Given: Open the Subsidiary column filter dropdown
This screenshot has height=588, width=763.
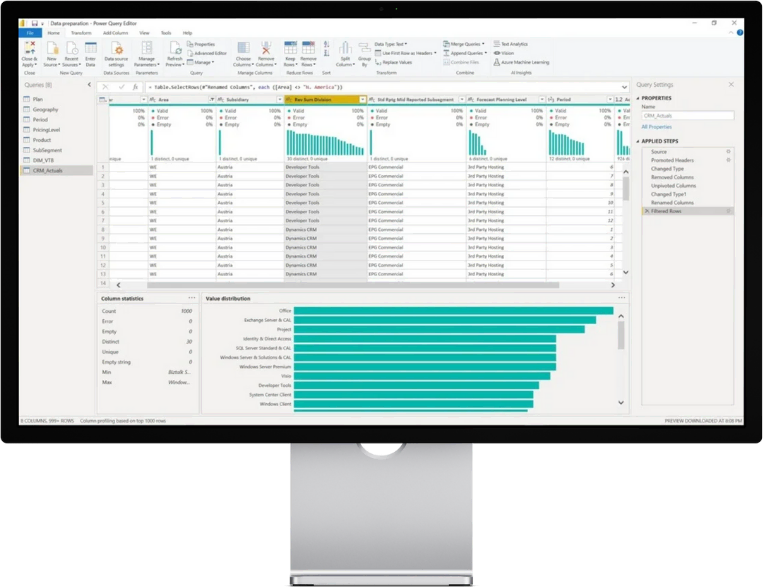Looking at the screenshot, I should 280,100.
